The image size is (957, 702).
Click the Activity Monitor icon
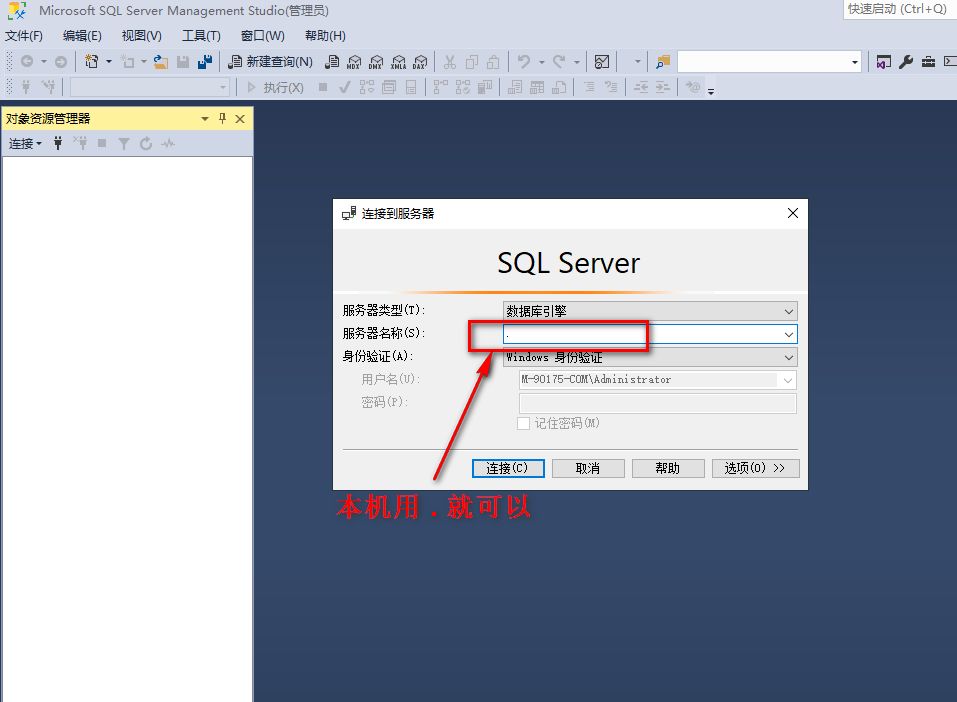(x=602, y=62)
